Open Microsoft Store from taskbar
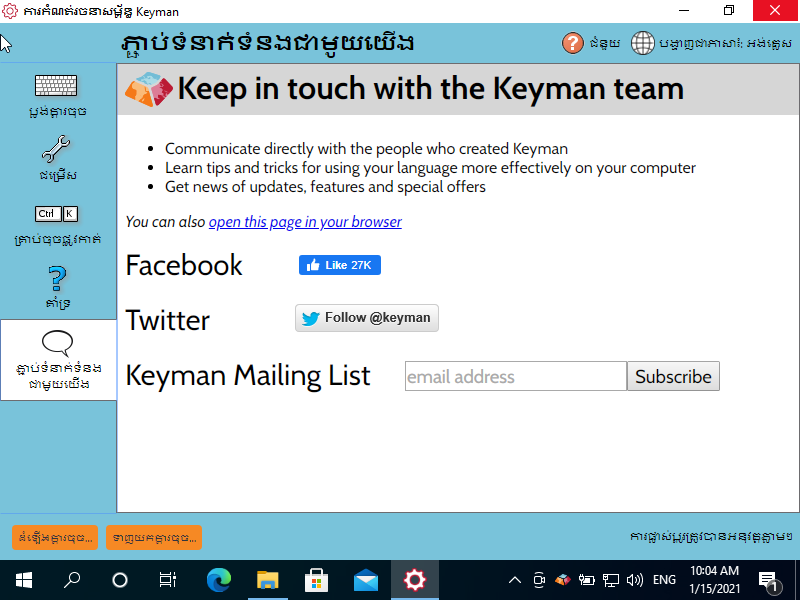 (316, 580)
